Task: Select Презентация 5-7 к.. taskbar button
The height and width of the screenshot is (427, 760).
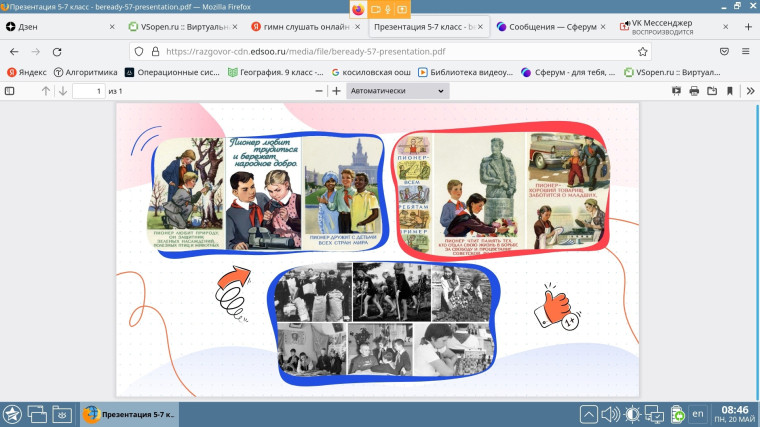Action: click(129, 414)
